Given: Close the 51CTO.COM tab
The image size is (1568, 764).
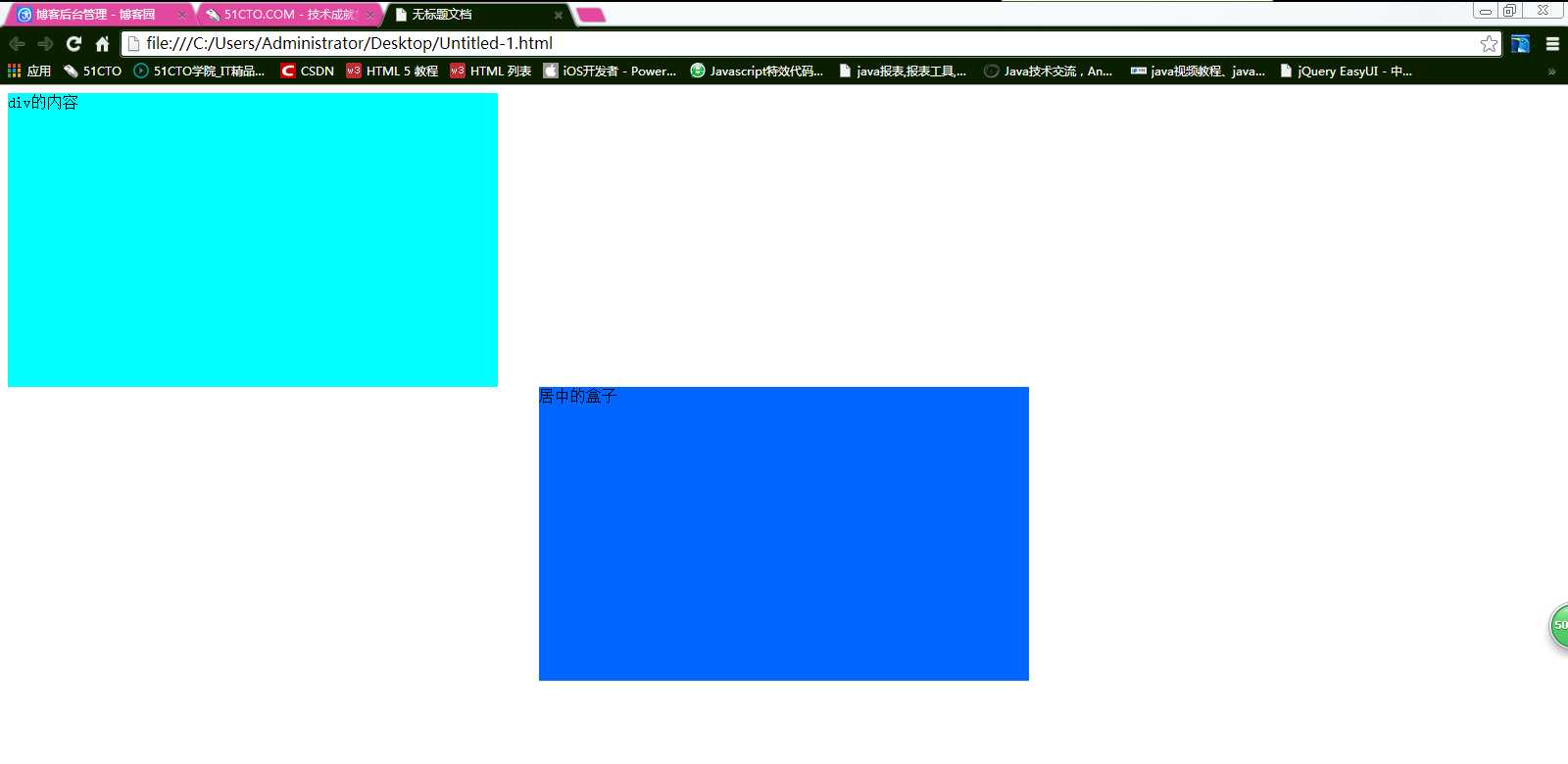Looking at the screenshot, I should [369, 15].
